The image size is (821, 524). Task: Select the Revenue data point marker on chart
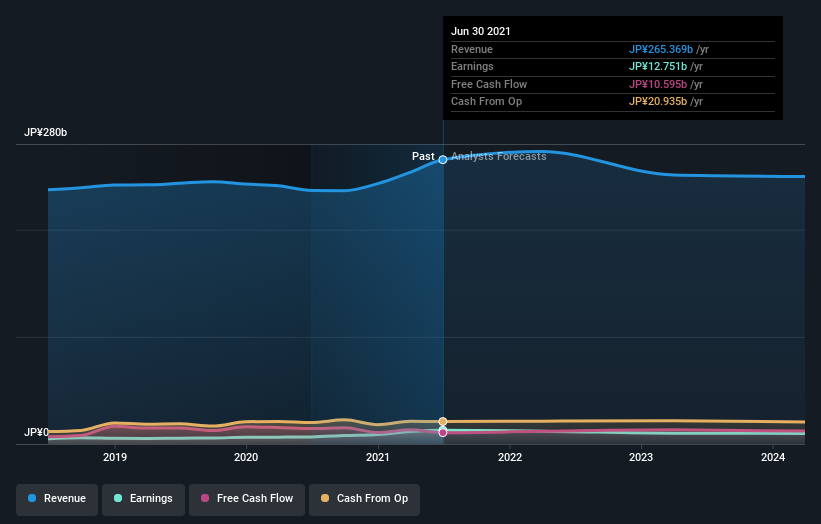(443, 160)
